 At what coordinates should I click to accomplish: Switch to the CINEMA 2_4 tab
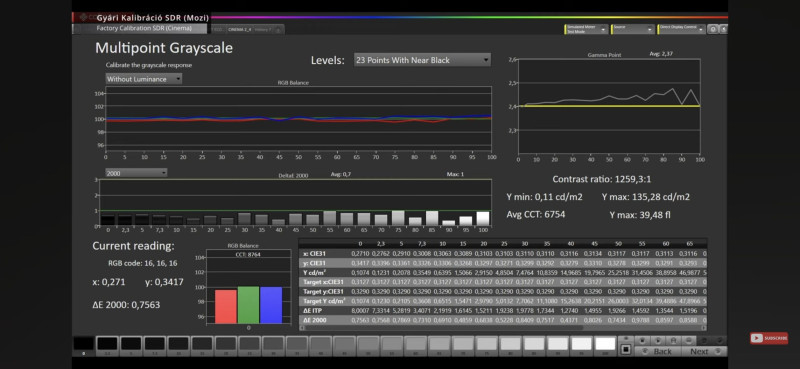239,30
